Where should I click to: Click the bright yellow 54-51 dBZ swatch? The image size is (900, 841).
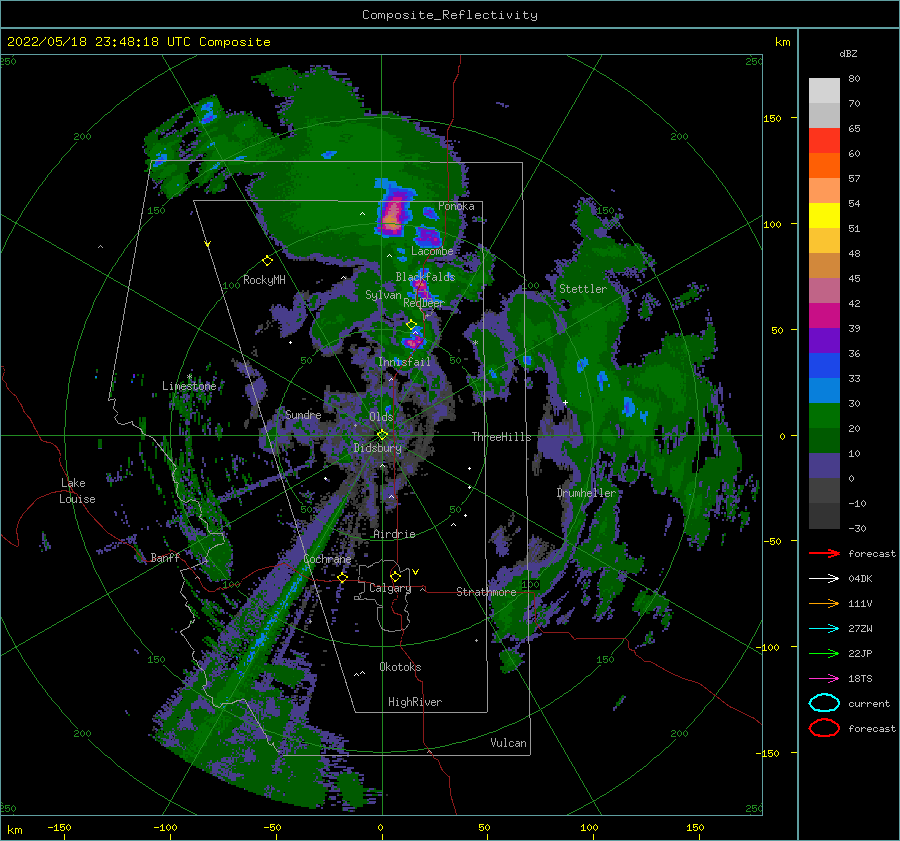tap(824, 215)
